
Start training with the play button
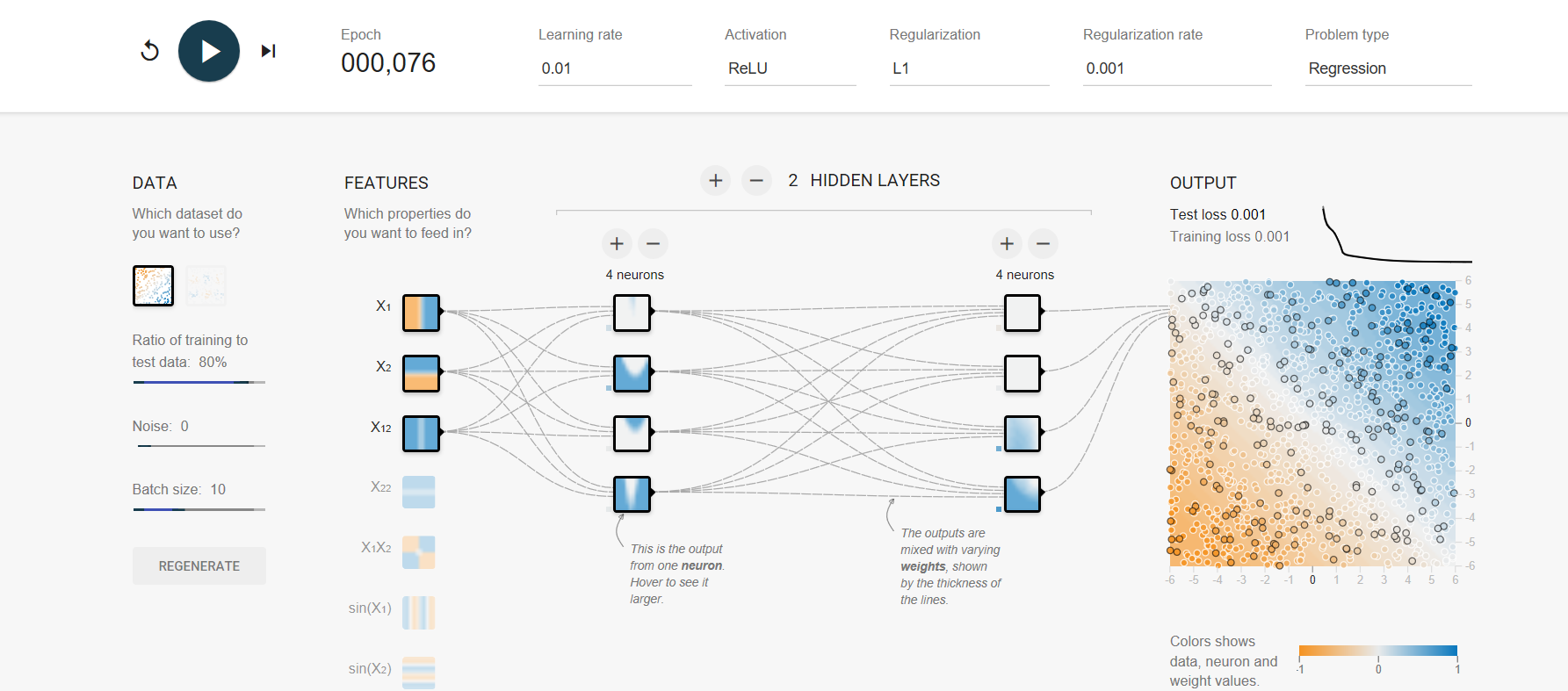209,51
